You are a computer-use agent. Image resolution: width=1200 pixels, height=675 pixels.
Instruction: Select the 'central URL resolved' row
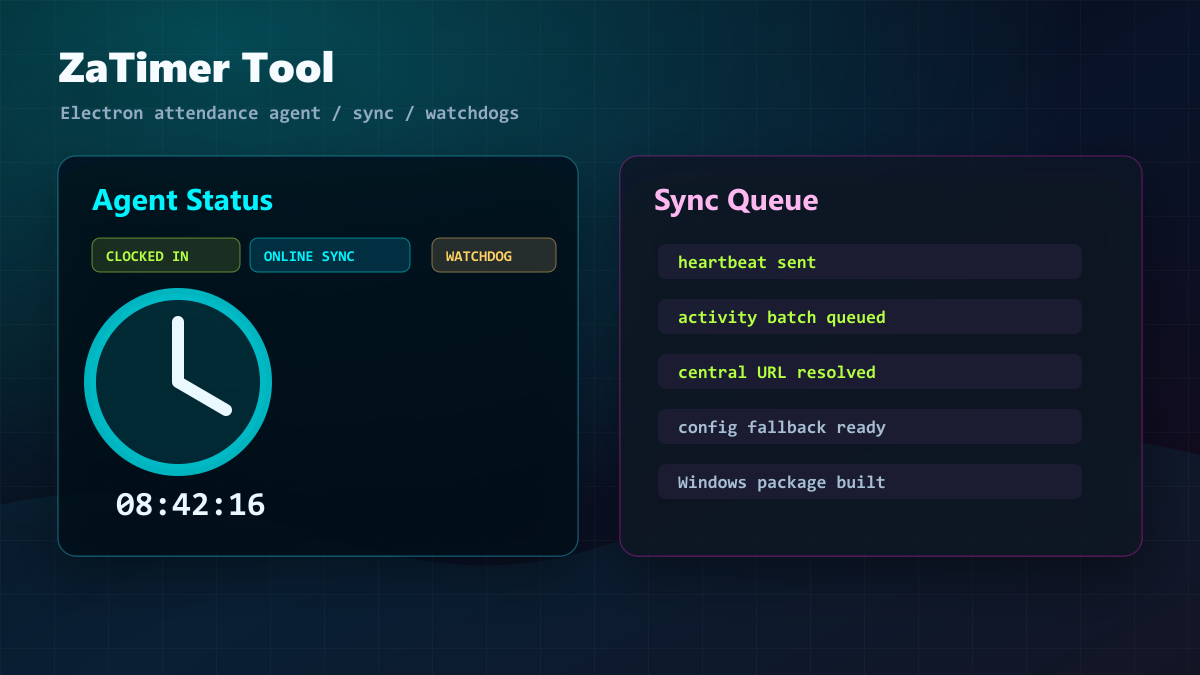(870, 372)
